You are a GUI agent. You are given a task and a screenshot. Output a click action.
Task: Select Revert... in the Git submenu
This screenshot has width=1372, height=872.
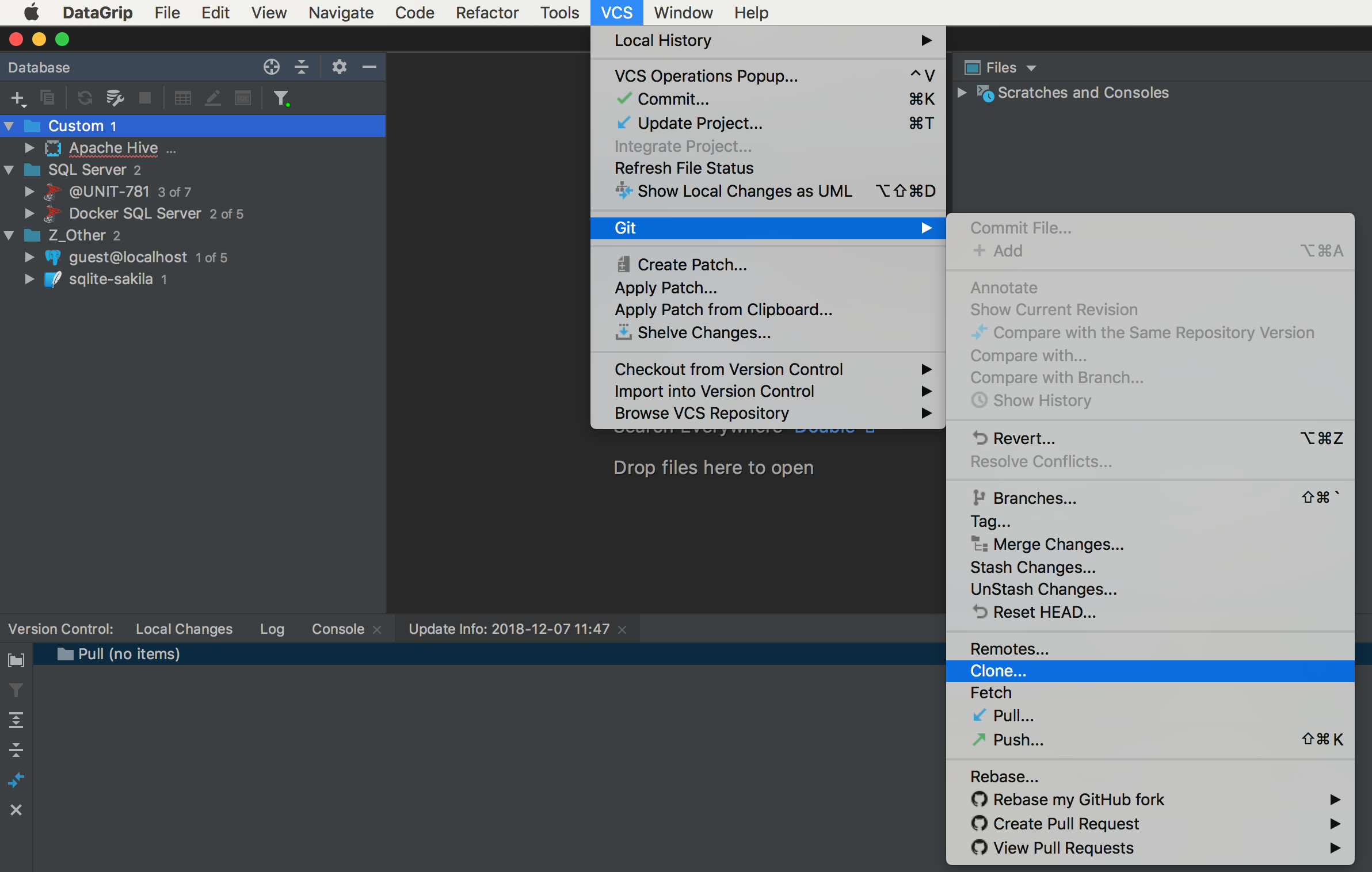tap(1150, 438)
